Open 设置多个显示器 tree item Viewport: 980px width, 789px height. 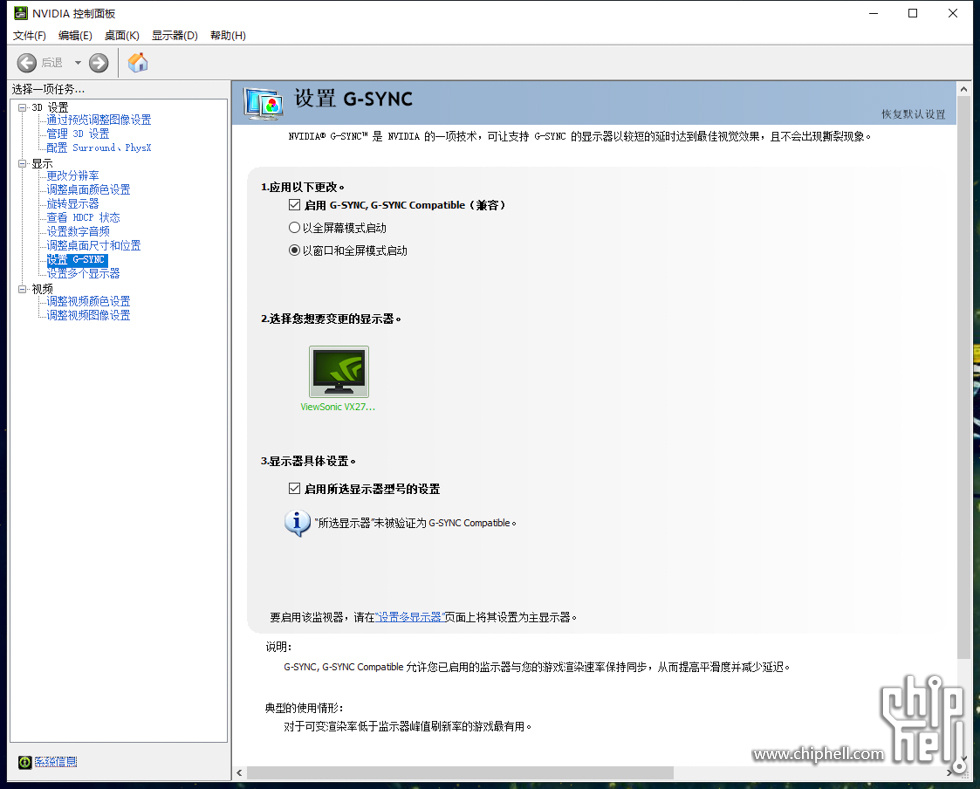(x=83, y=273)
